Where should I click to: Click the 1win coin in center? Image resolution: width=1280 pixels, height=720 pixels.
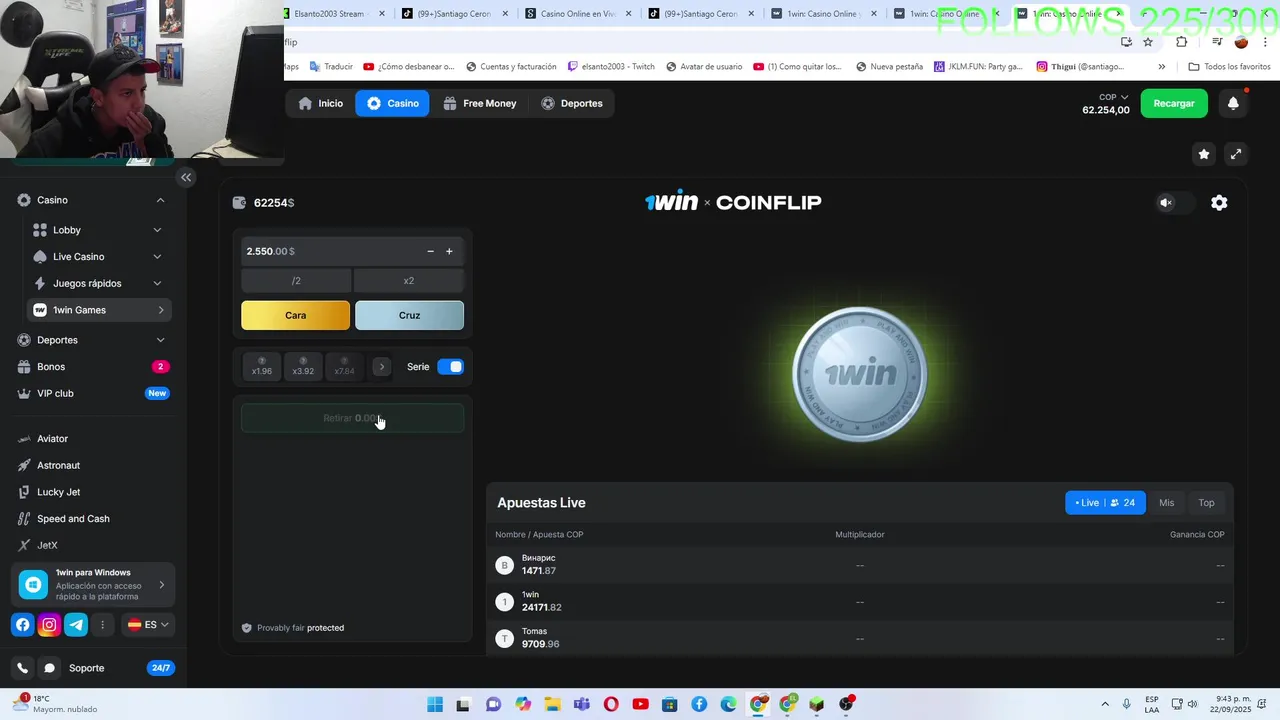pos(860,374)
